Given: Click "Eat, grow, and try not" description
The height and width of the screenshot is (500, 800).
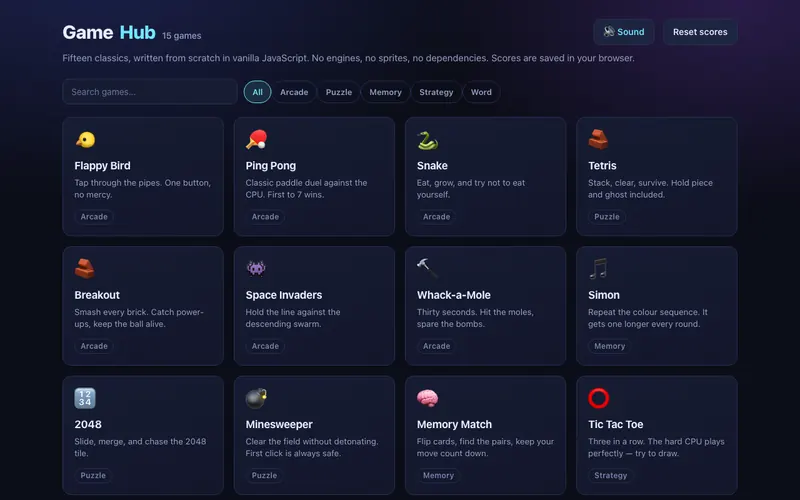Looking at the screenshot, I should click(471, 189).
